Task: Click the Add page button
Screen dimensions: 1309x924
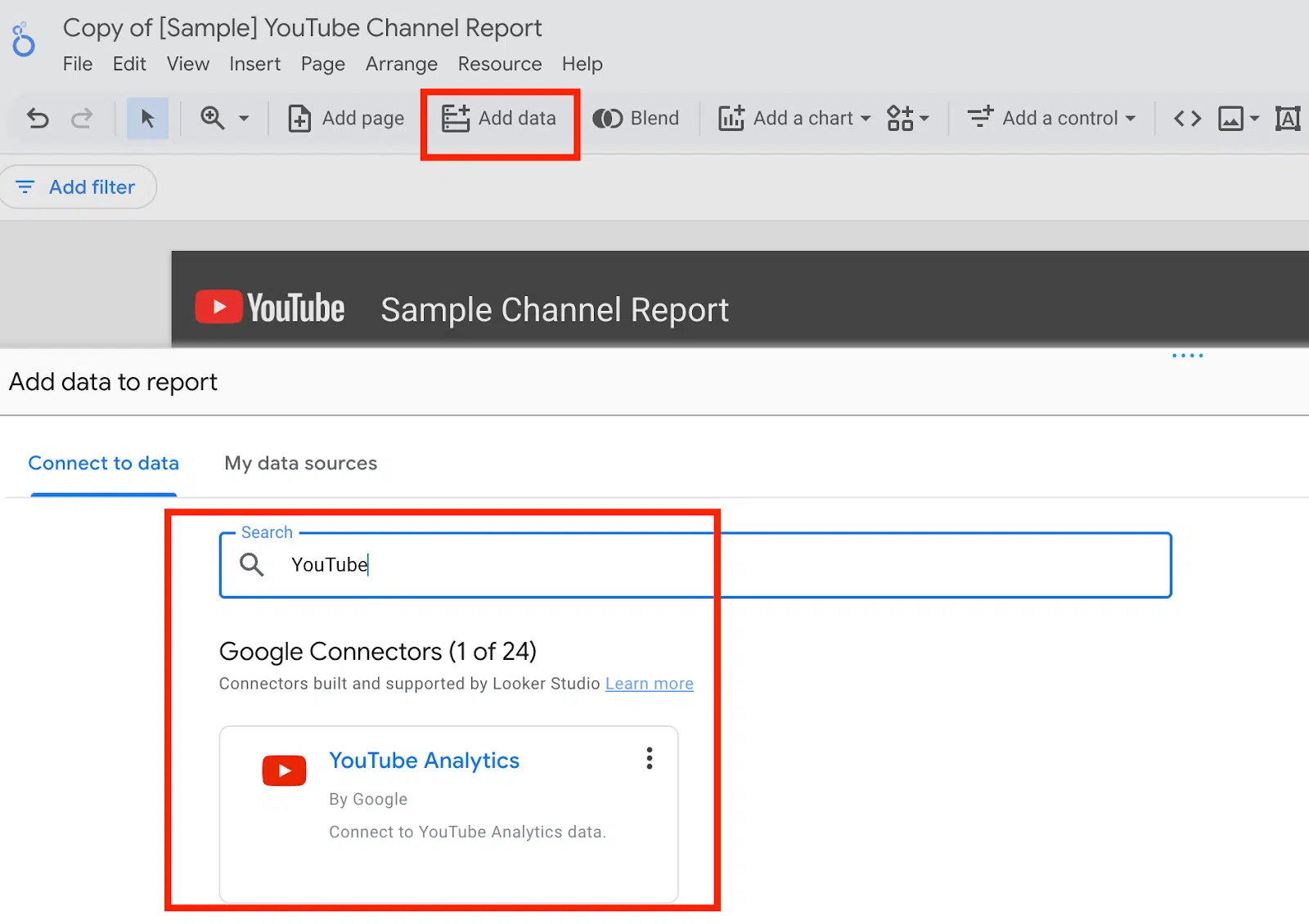Action: 346,119
